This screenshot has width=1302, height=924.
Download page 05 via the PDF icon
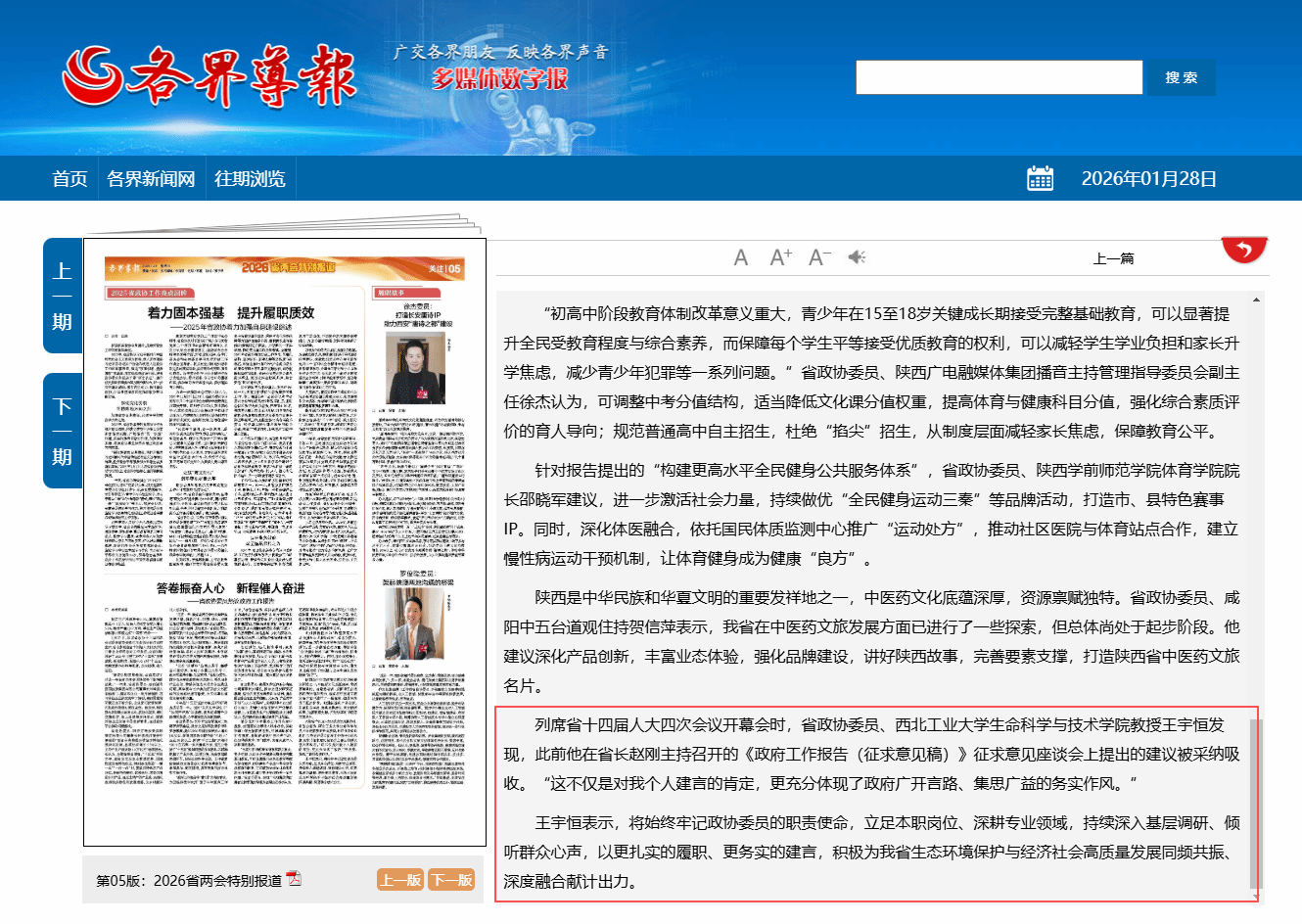[x=294, y=879]
